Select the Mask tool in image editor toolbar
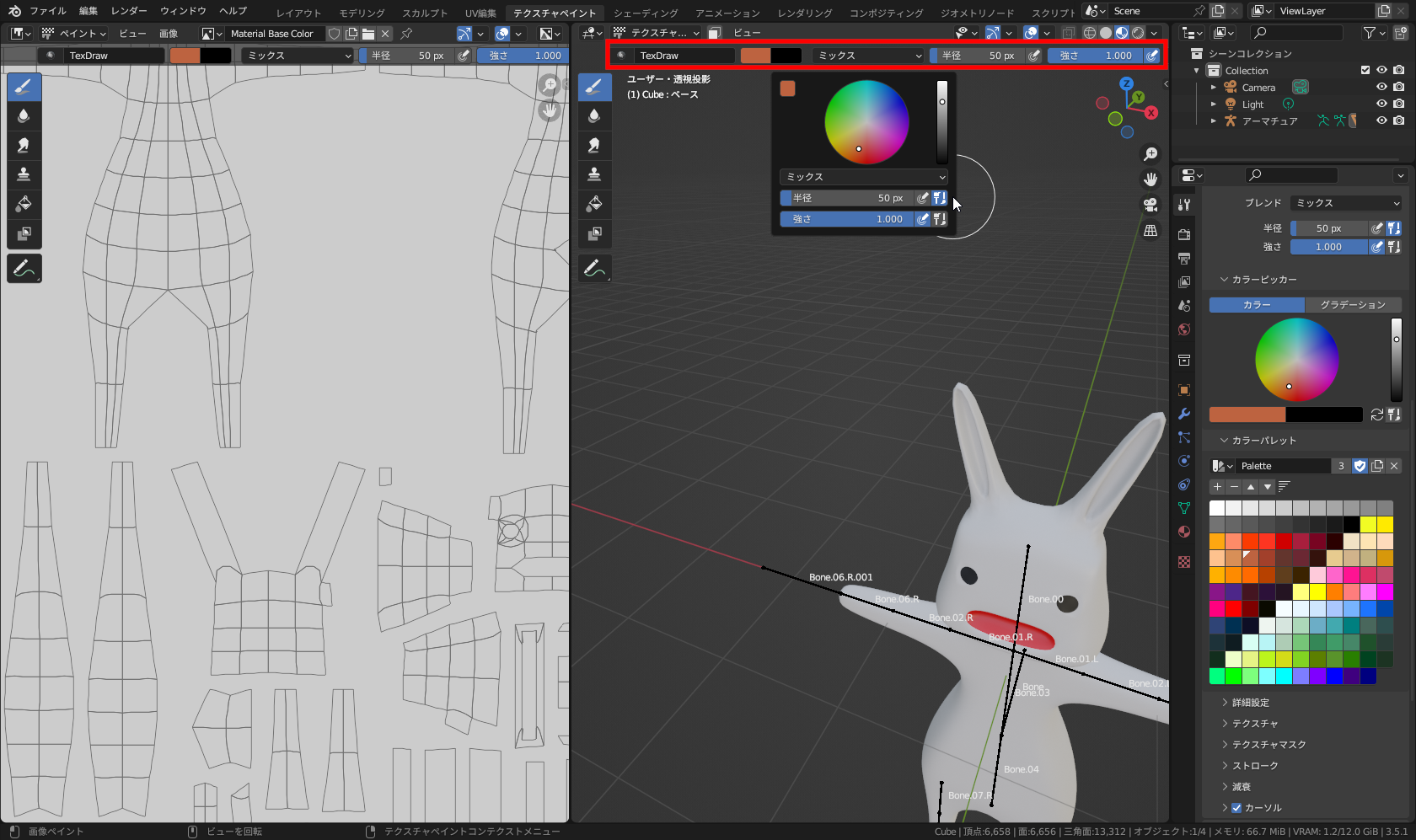Screen dimensions: 1416x840 point(24,233)
